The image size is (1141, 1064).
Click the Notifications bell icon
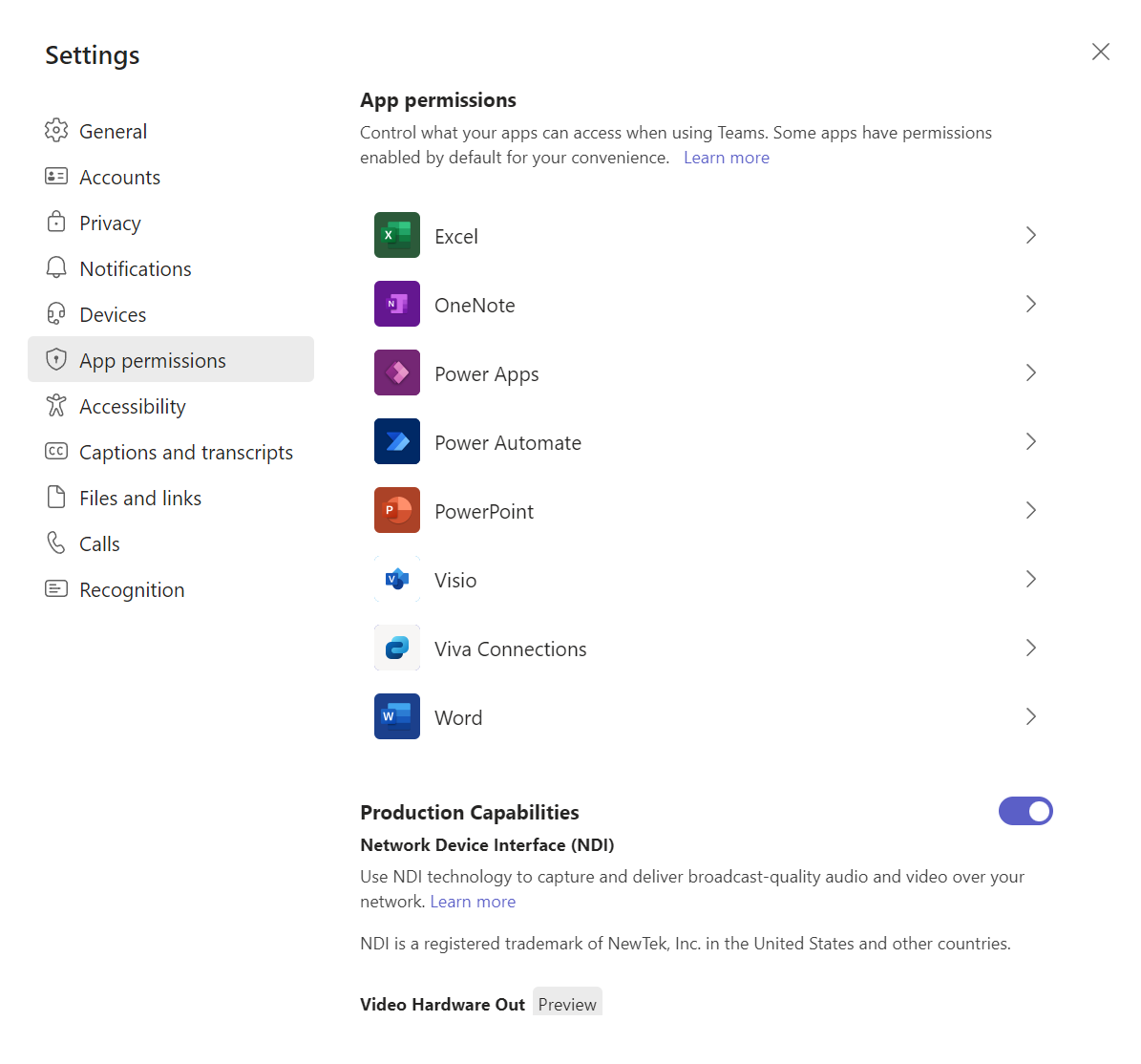56,267
